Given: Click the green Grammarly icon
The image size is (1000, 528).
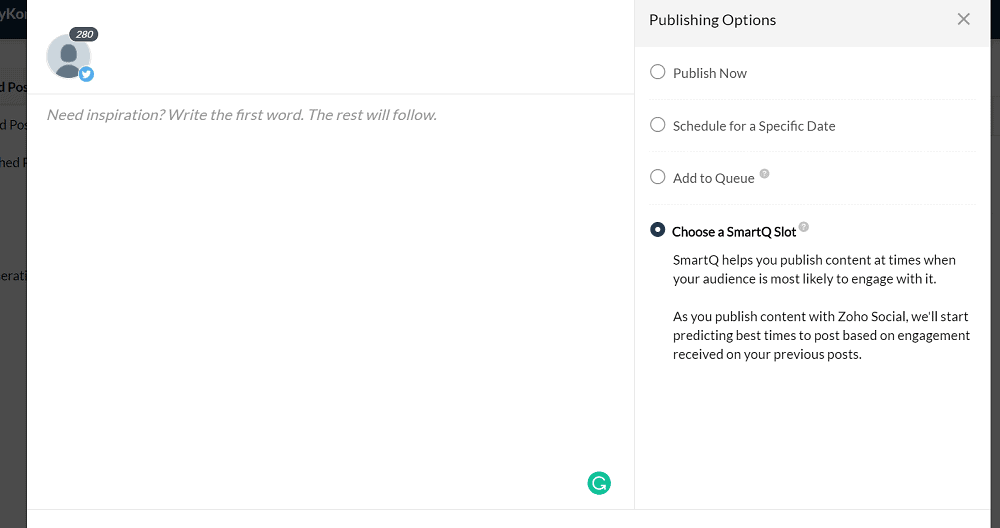Looking at the screenshot, I should click(599, 483).
